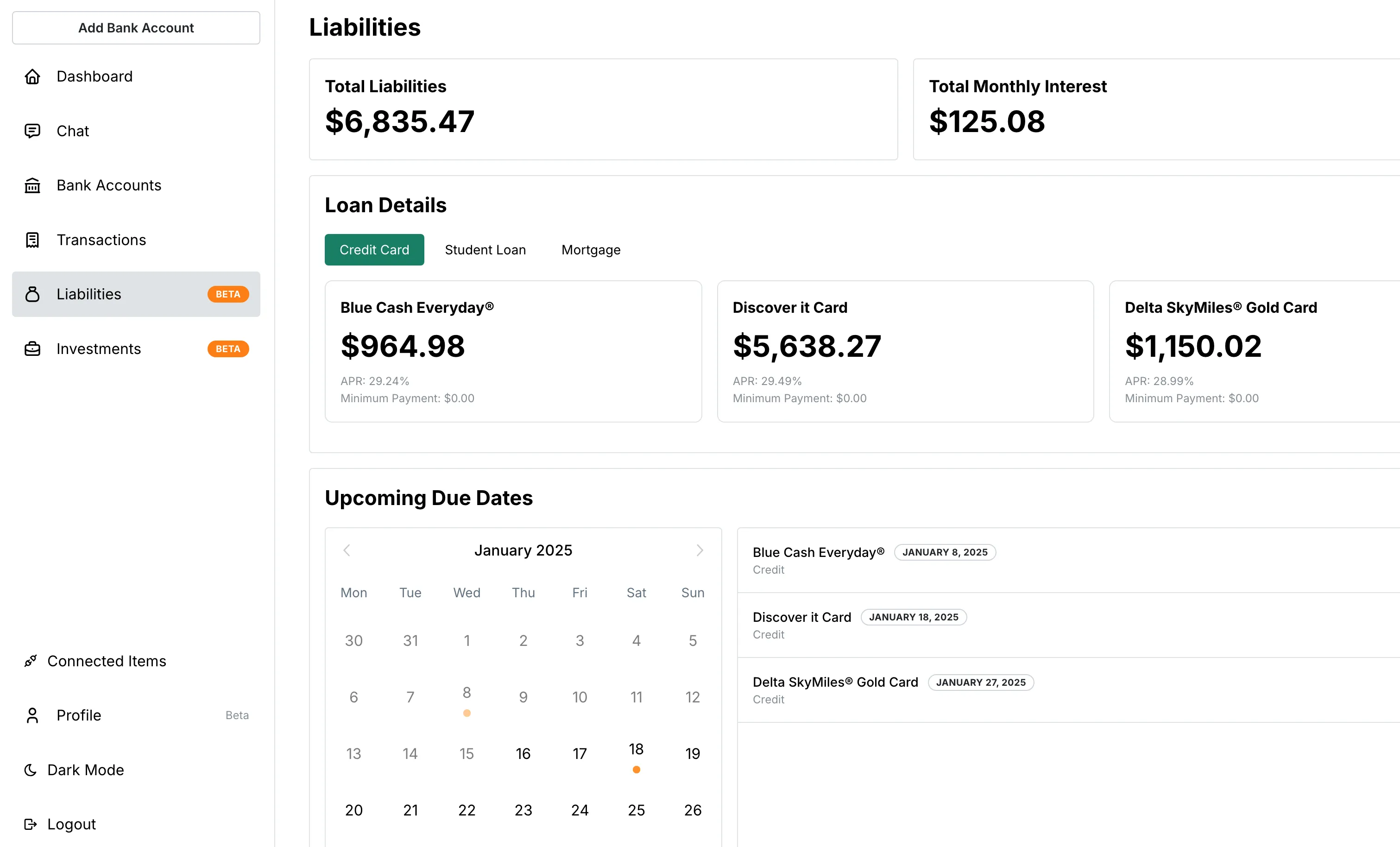The width and height of the screenshot is (1400, 847).
Task: Open the Chat page
Action: pos(136,131)
